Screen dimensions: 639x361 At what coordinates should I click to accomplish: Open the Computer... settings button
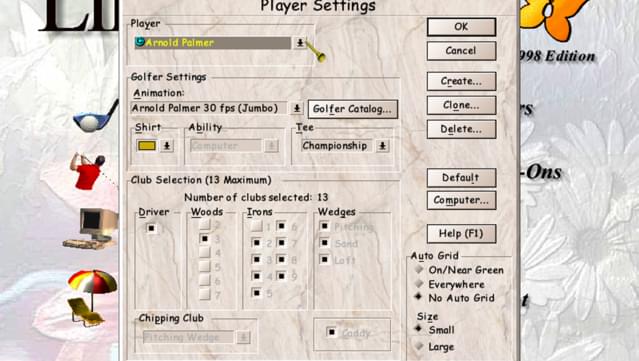coord(461,200)
